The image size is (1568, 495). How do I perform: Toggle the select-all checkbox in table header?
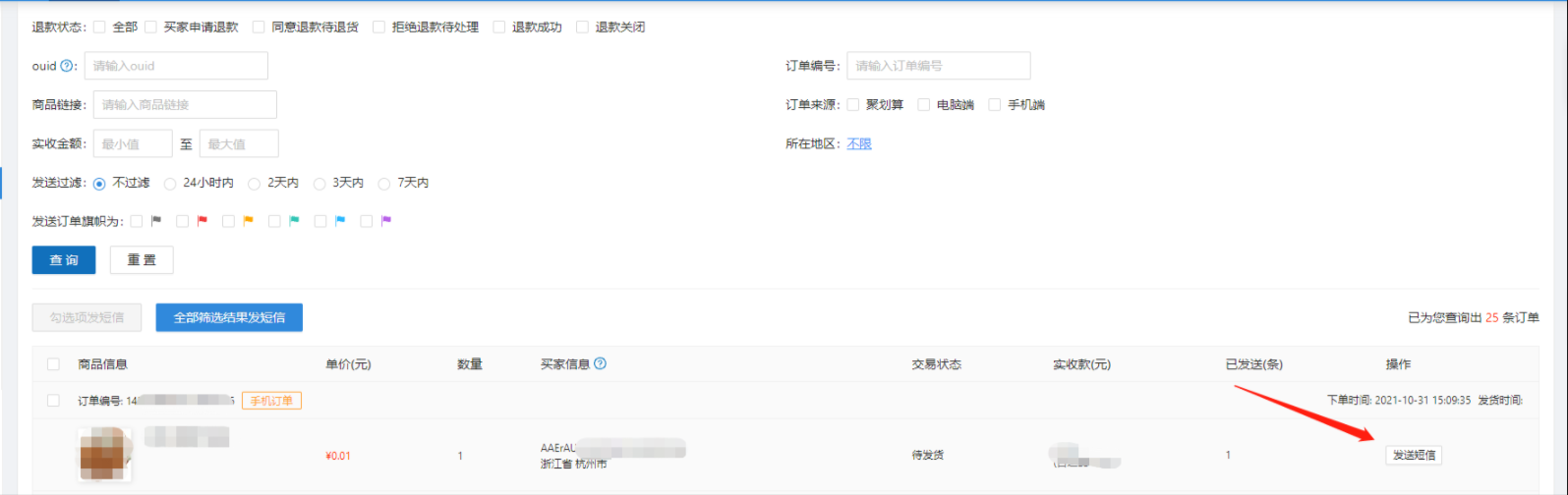tap(54, 364)
